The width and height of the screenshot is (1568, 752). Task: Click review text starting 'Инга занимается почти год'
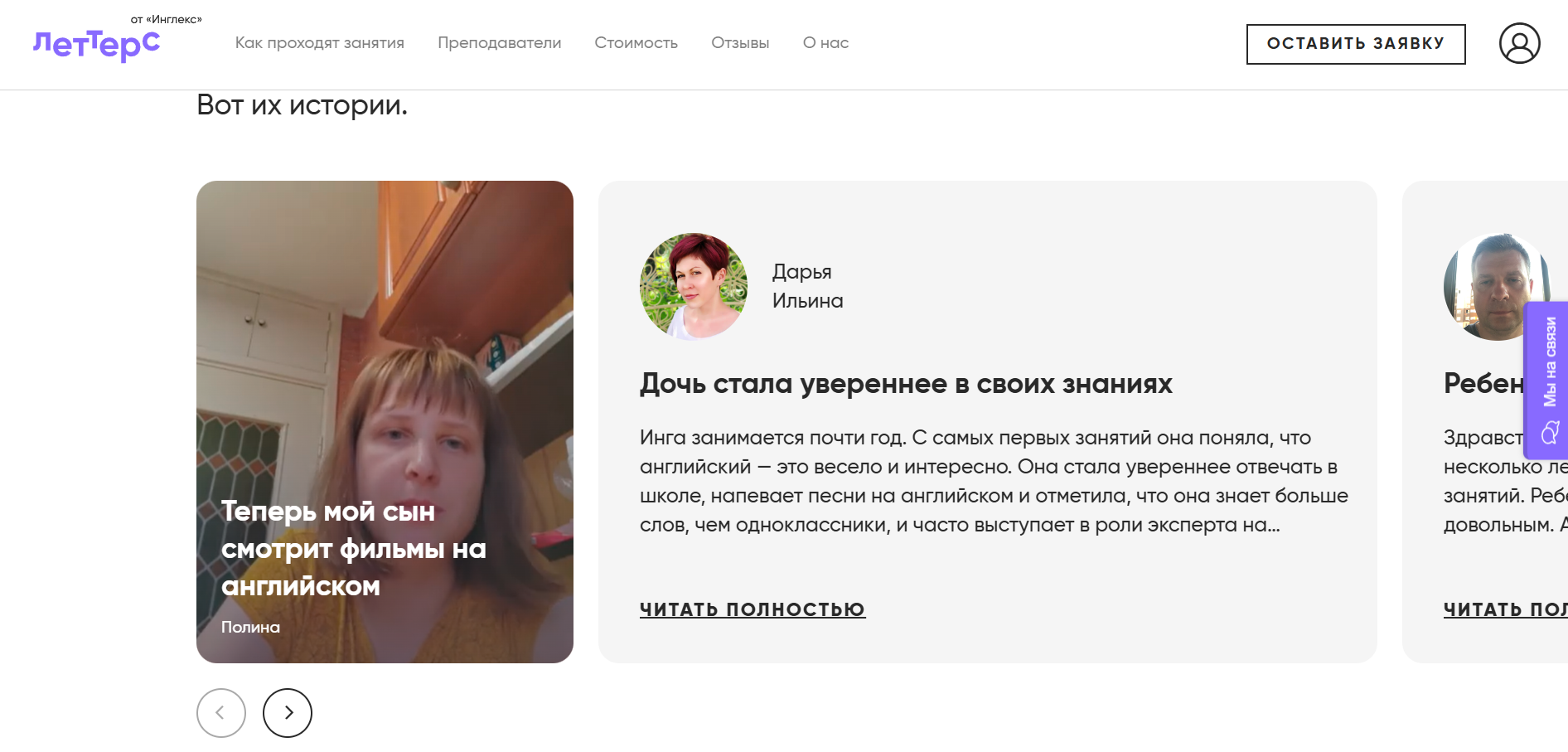994,482
